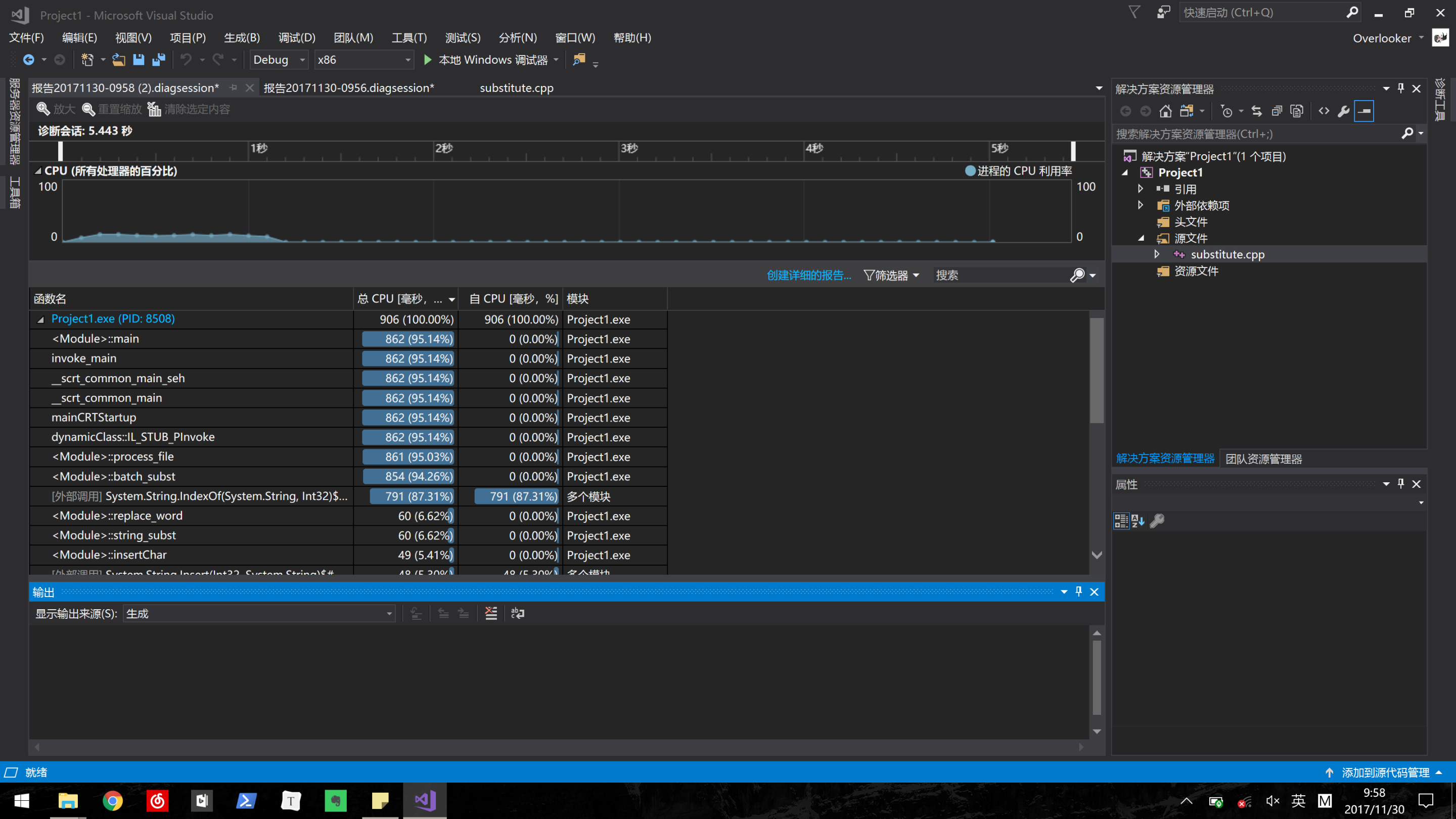Click the switch views icon in Solution Explorer
The image size is (1456, 819).
[1187, 111]
